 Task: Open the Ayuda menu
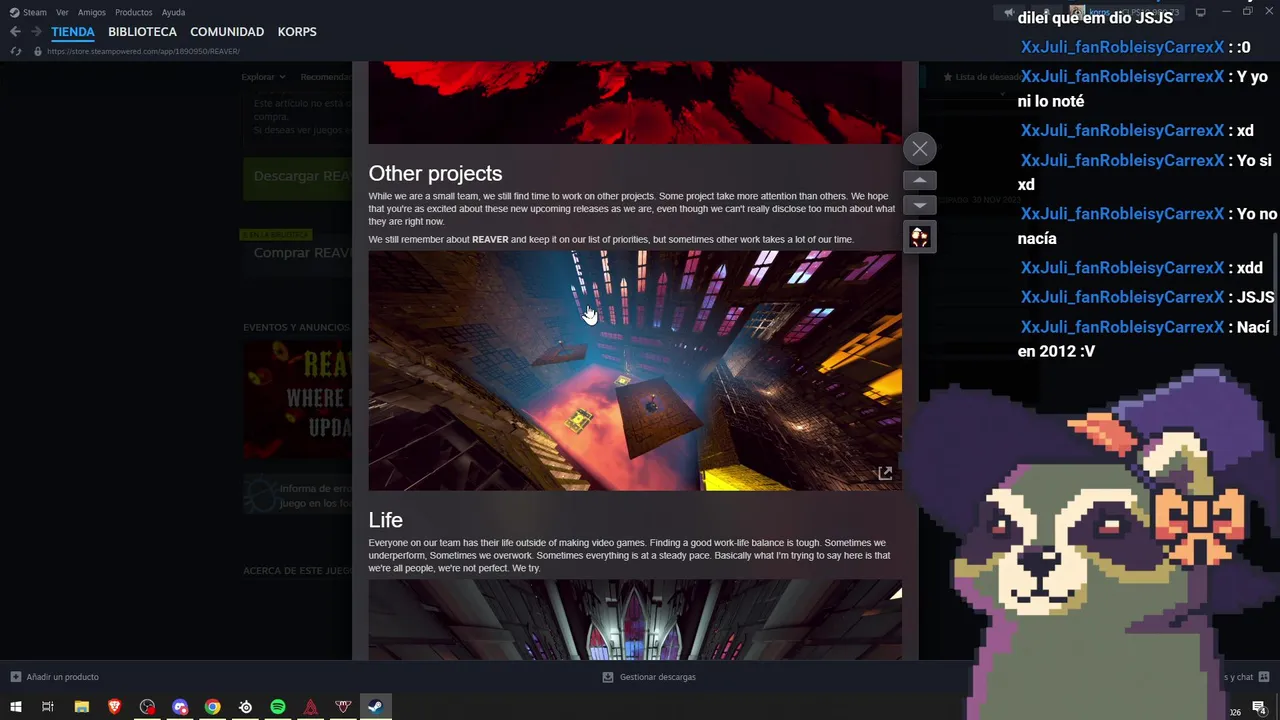174,12
